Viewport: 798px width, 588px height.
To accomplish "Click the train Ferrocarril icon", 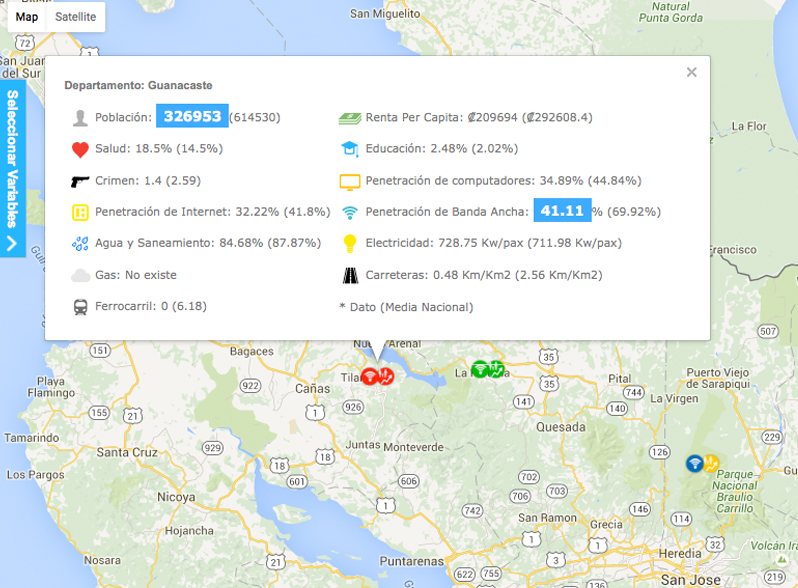I will tap(81, 307).
